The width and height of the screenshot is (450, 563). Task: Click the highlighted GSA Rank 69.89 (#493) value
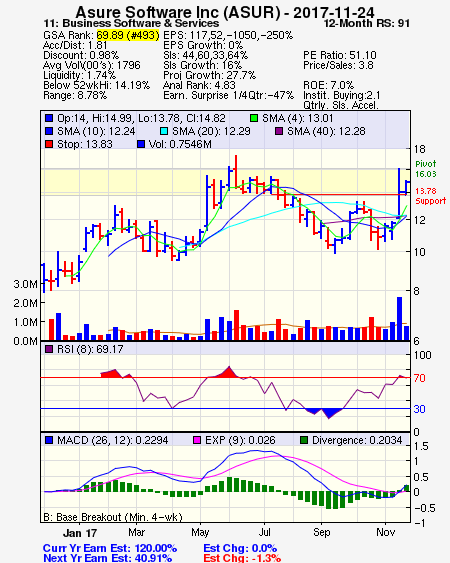(127, 35)
